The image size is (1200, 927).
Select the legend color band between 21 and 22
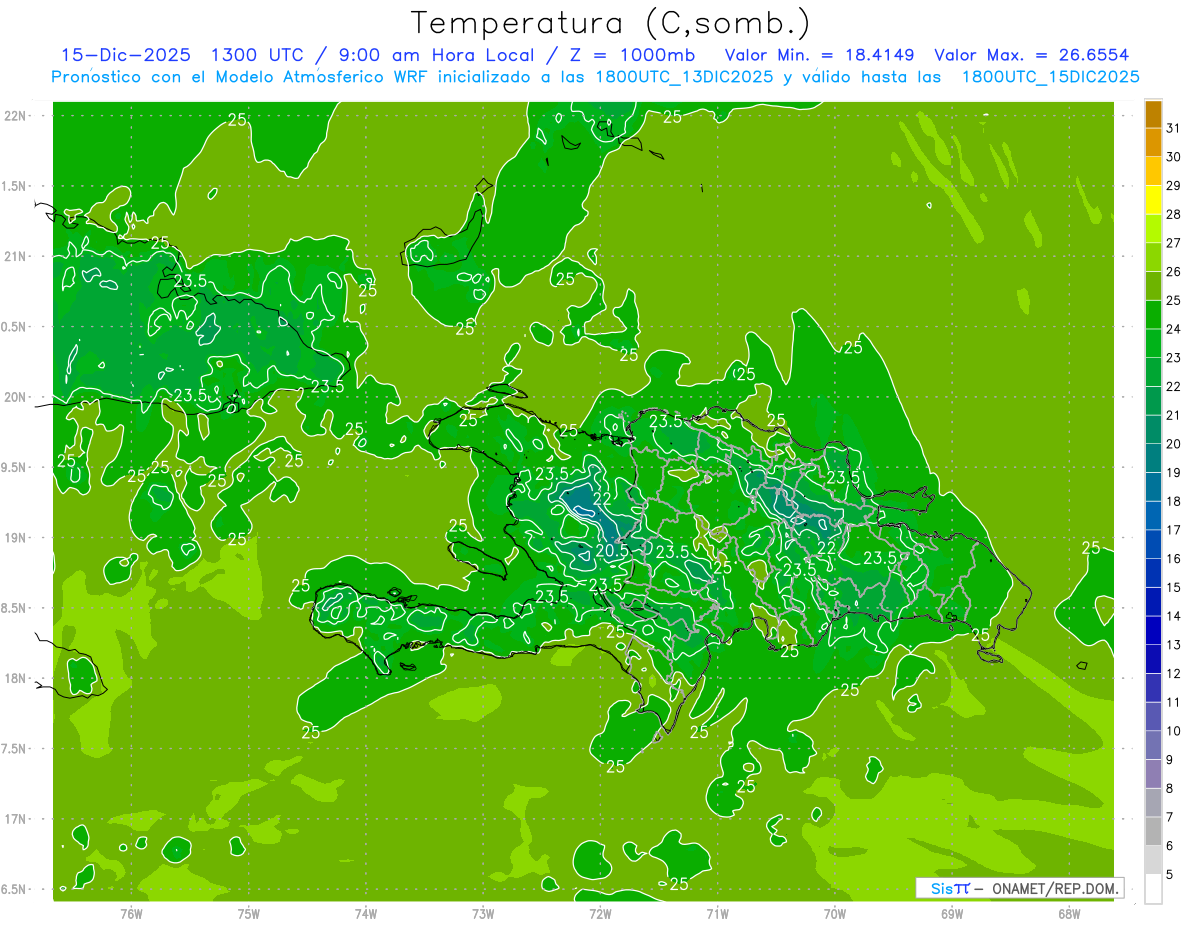click(1153, 401)
